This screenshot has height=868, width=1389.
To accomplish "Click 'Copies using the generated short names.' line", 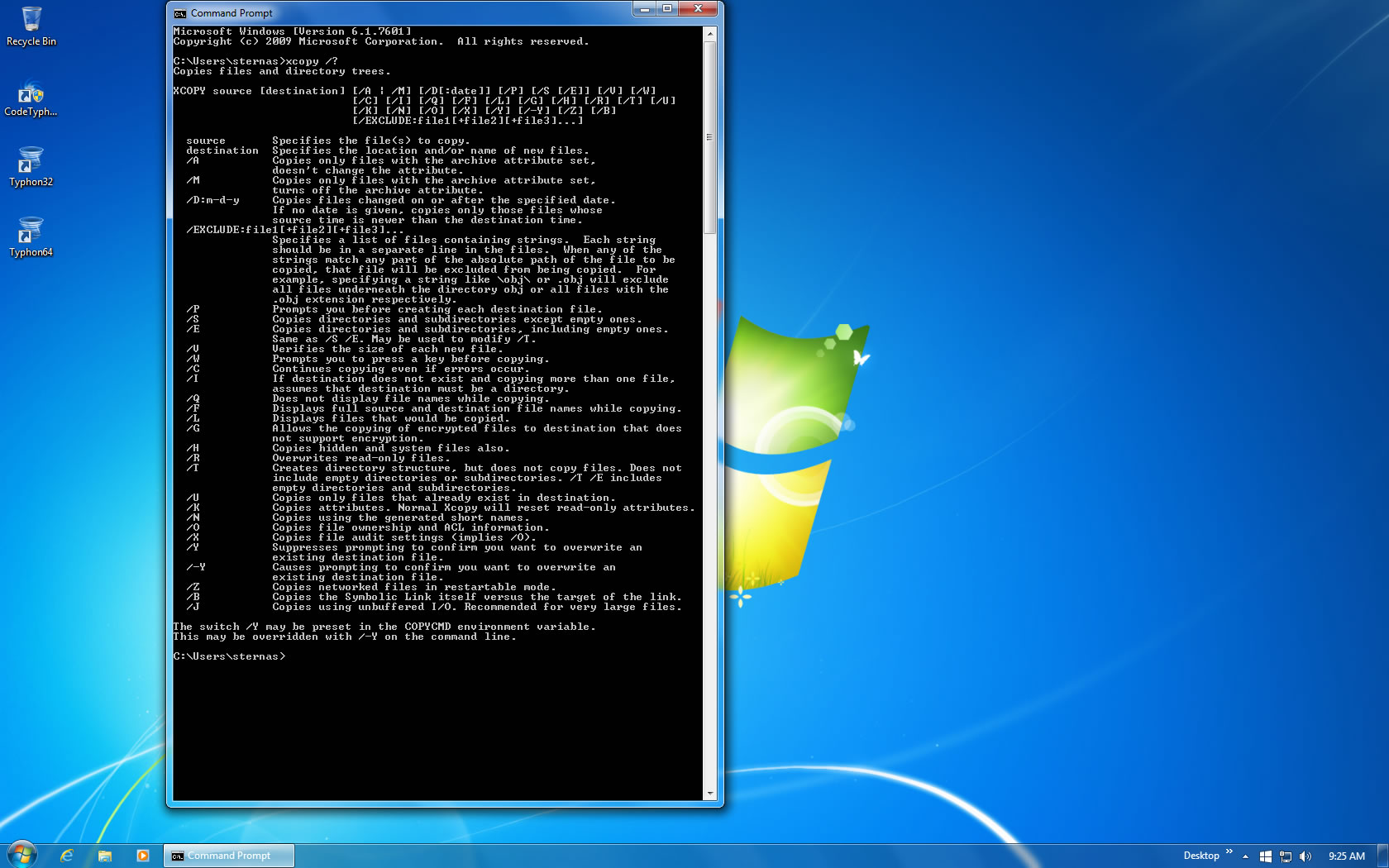I will pos(401,518).
